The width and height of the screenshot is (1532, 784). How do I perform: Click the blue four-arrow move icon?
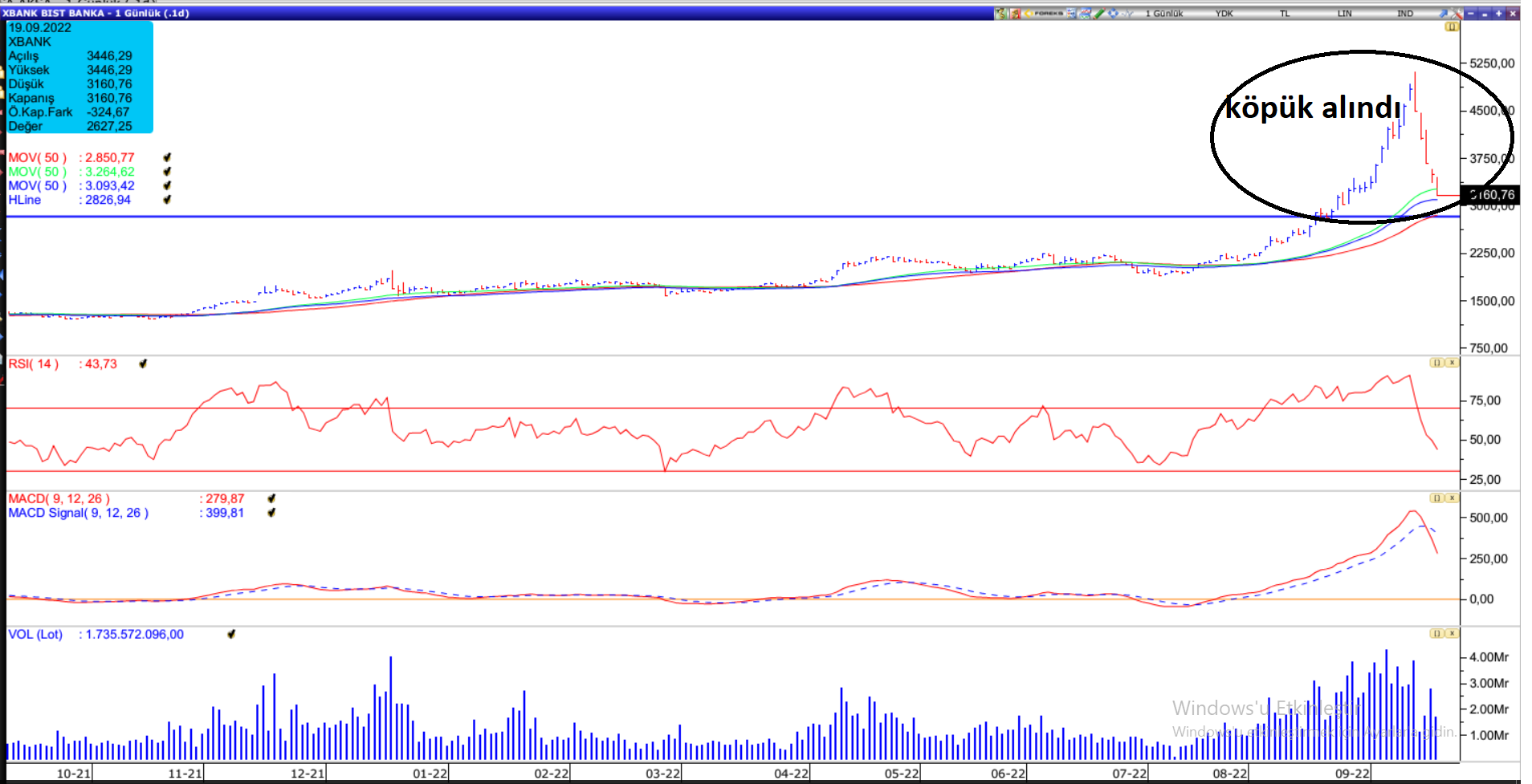1113,14
